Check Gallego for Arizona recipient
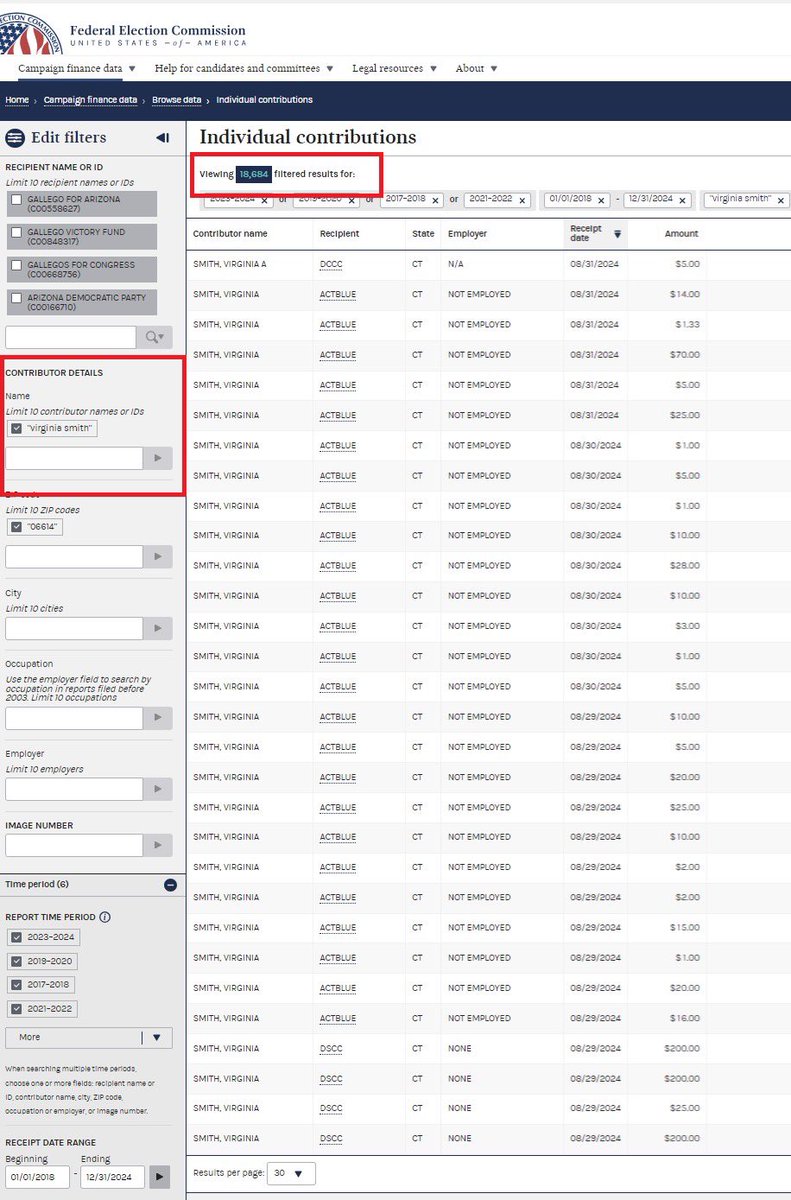The height and width of the screenshot is (1200, 791). (x=16, y=200)
